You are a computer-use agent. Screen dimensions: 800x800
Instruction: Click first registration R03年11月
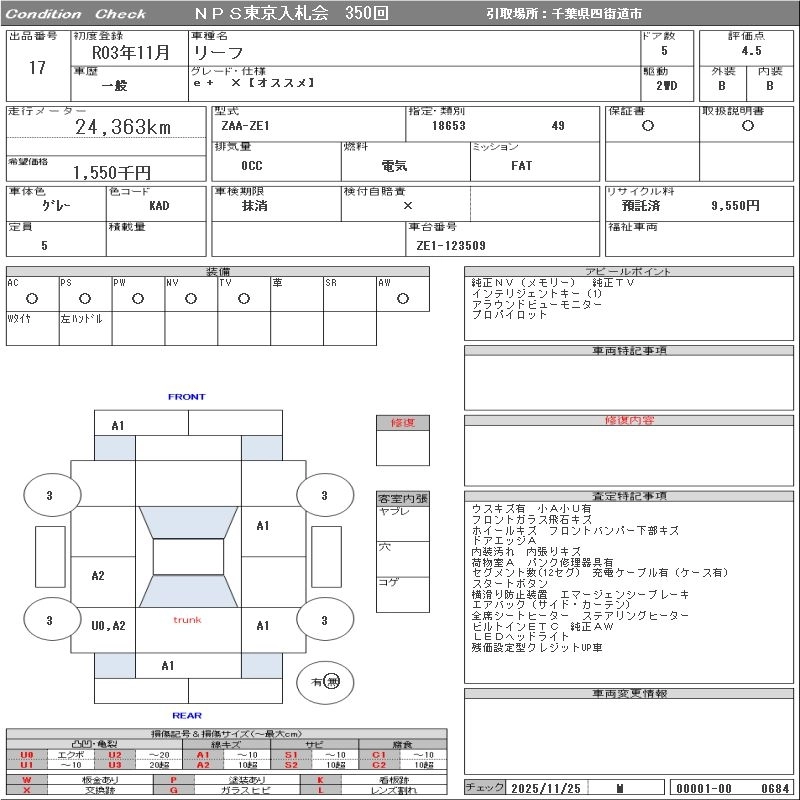(131, 53)
